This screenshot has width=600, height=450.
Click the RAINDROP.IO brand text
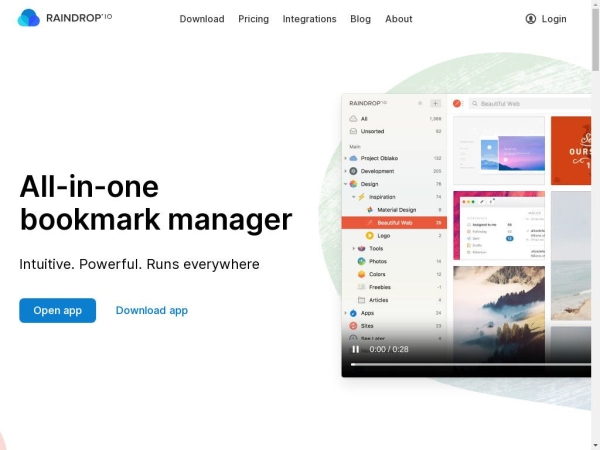coord(79,18)
